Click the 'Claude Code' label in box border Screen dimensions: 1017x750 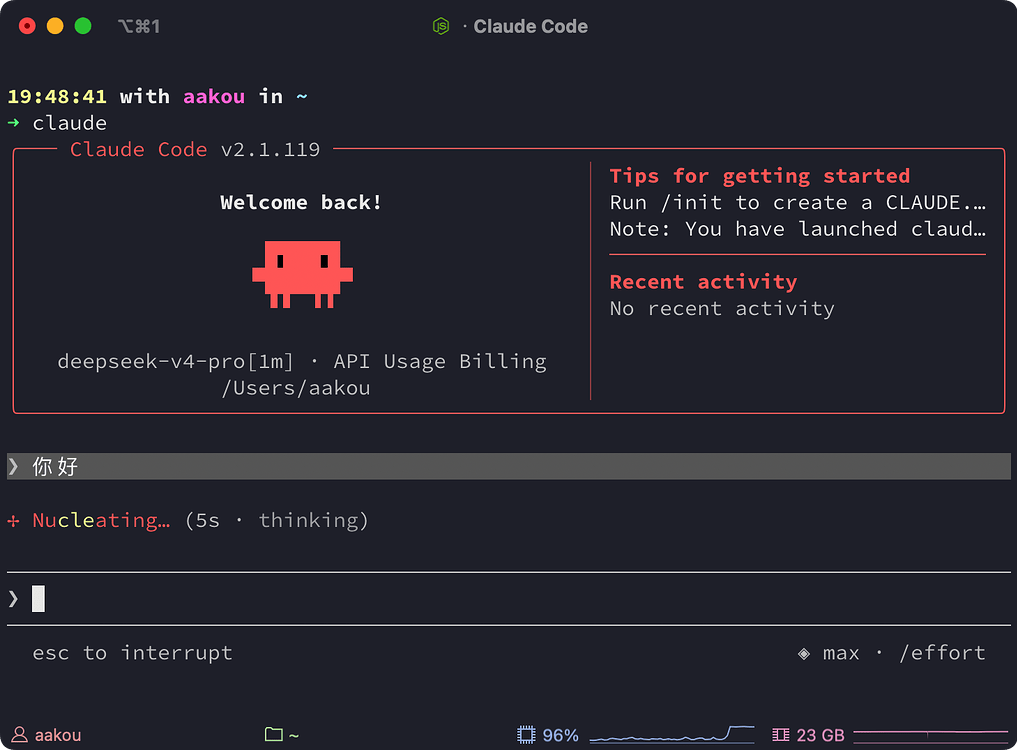(x=139, y=149)
